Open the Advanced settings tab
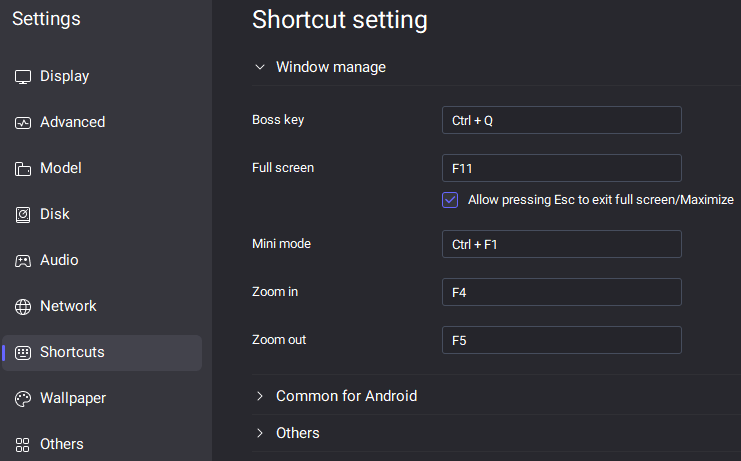Screen dimensions: 741x461 [72, 122]
